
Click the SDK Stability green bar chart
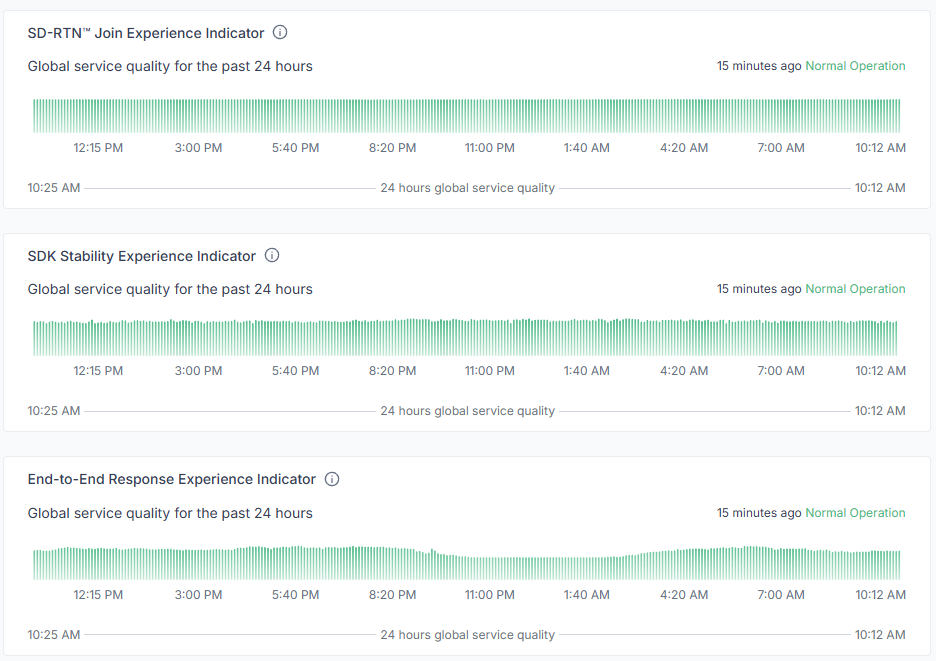pos(465,337)
